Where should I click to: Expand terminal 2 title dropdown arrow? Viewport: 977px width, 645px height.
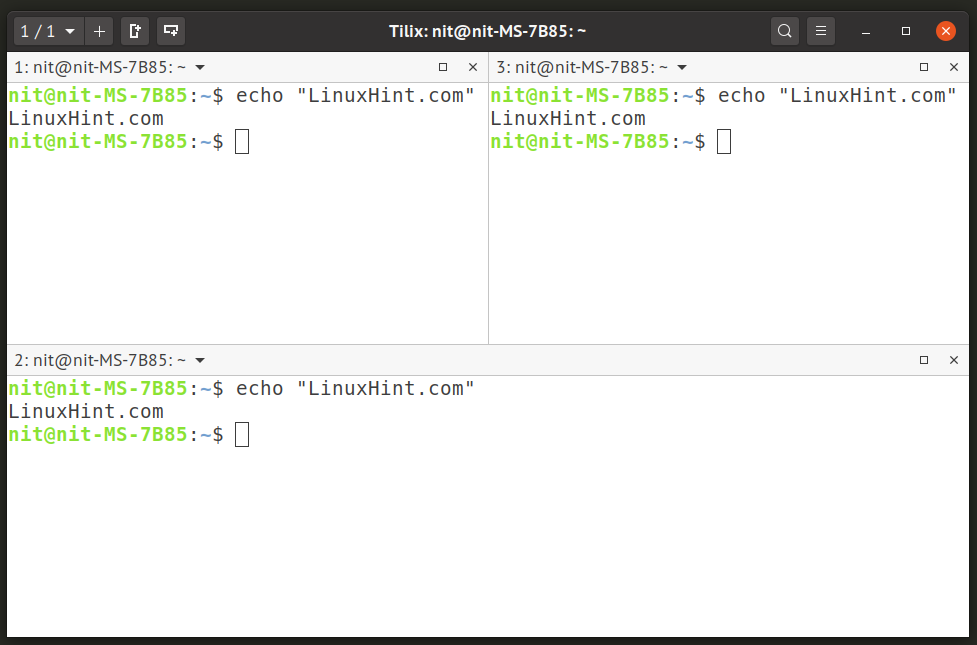pyautogui.click(x=200, y=360)
